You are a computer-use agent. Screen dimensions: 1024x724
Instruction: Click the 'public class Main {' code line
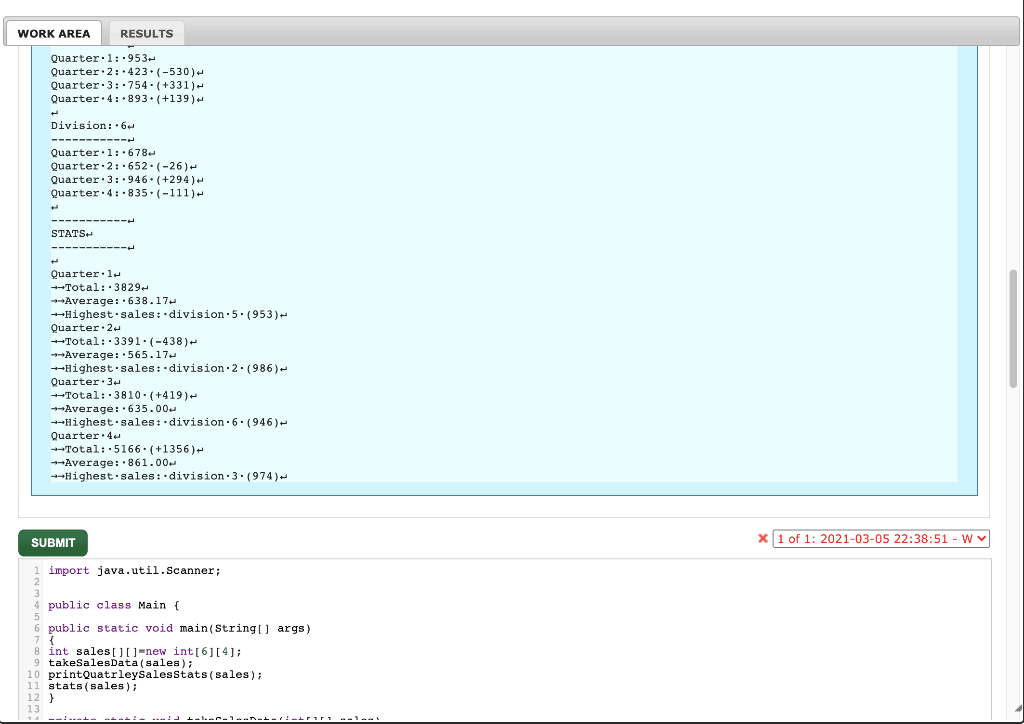pos(114,605)
